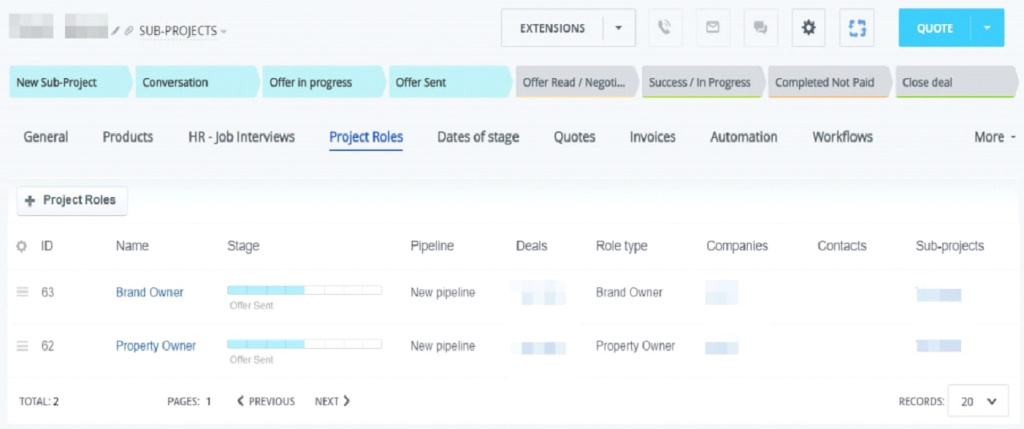
Task: Open the Automation tab
Action: (x=743, y=137)
